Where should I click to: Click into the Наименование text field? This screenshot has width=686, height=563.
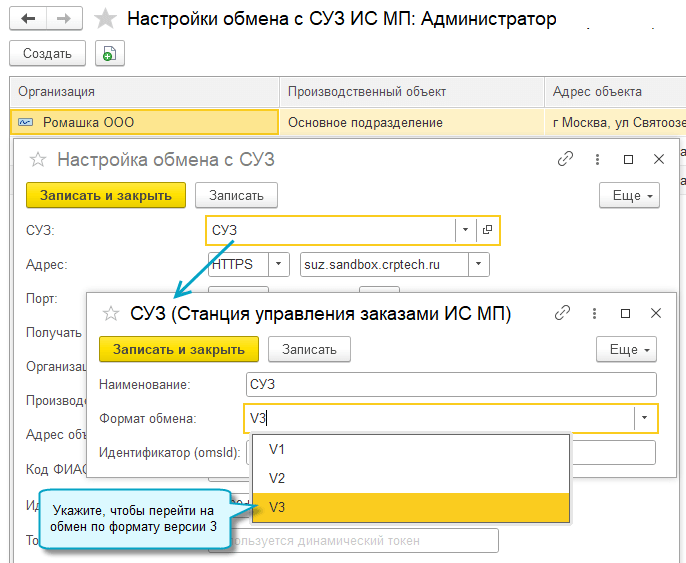450,384
